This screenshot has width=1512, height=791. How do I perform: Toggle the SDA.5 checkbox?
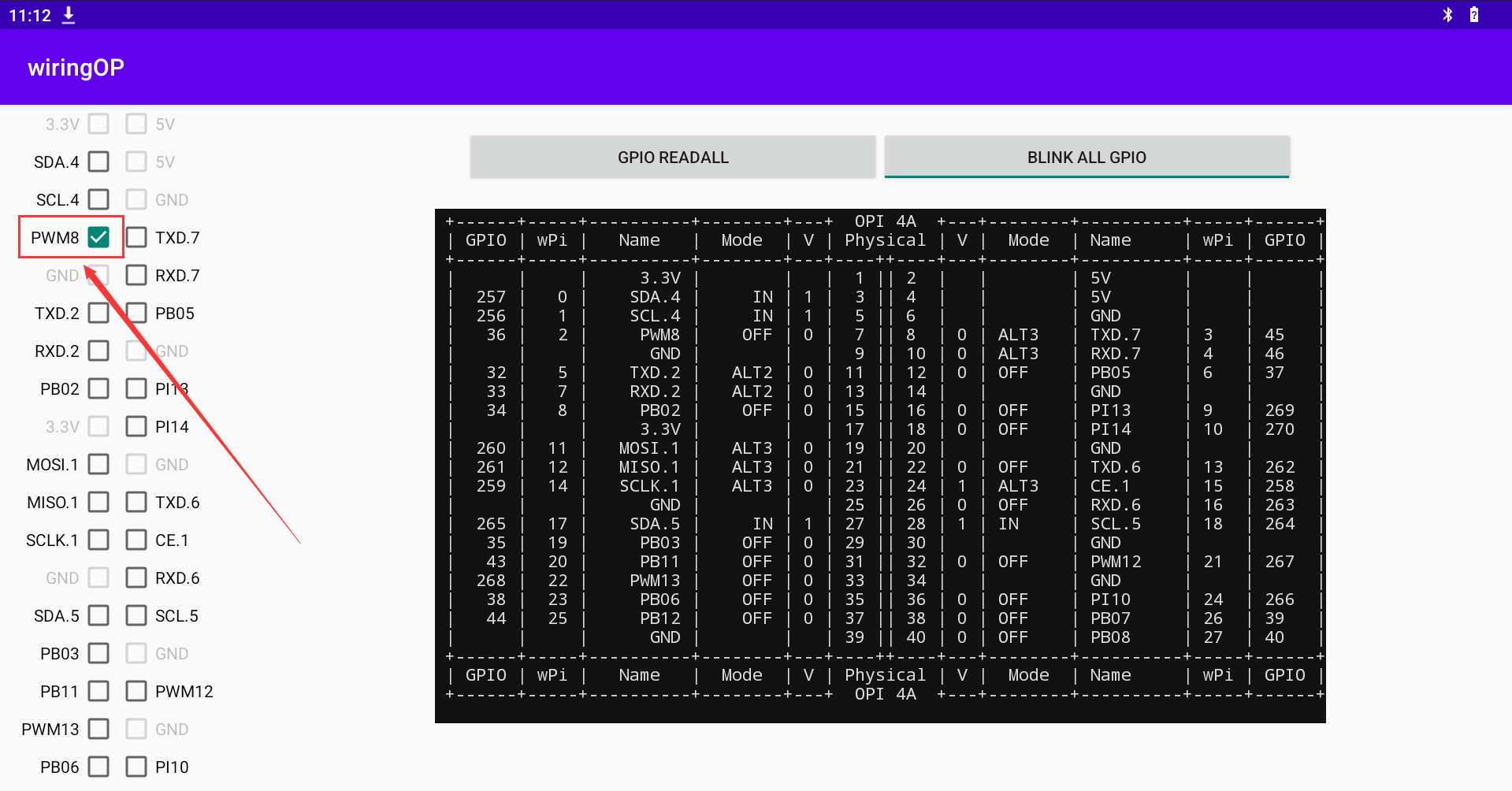tap(98, 615)
